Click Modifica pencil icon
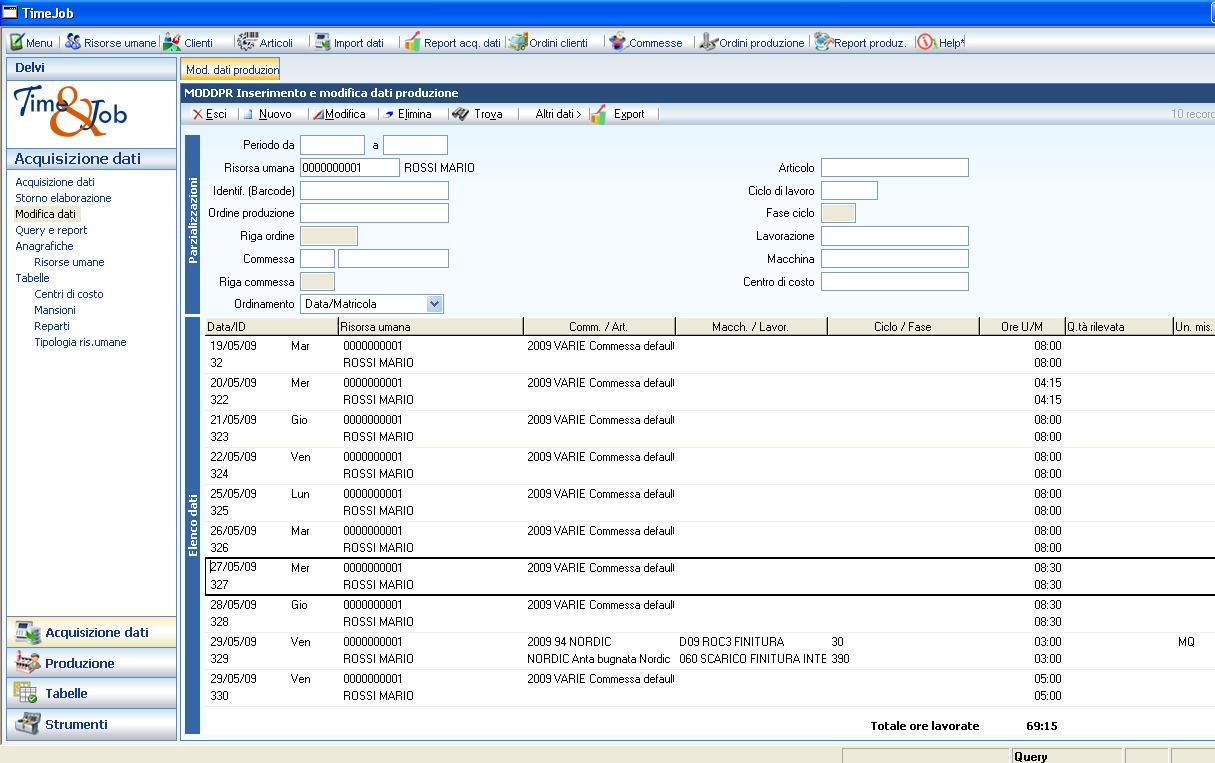The image size is (1215, 763). pyautogui.click(x=318, y=114)
